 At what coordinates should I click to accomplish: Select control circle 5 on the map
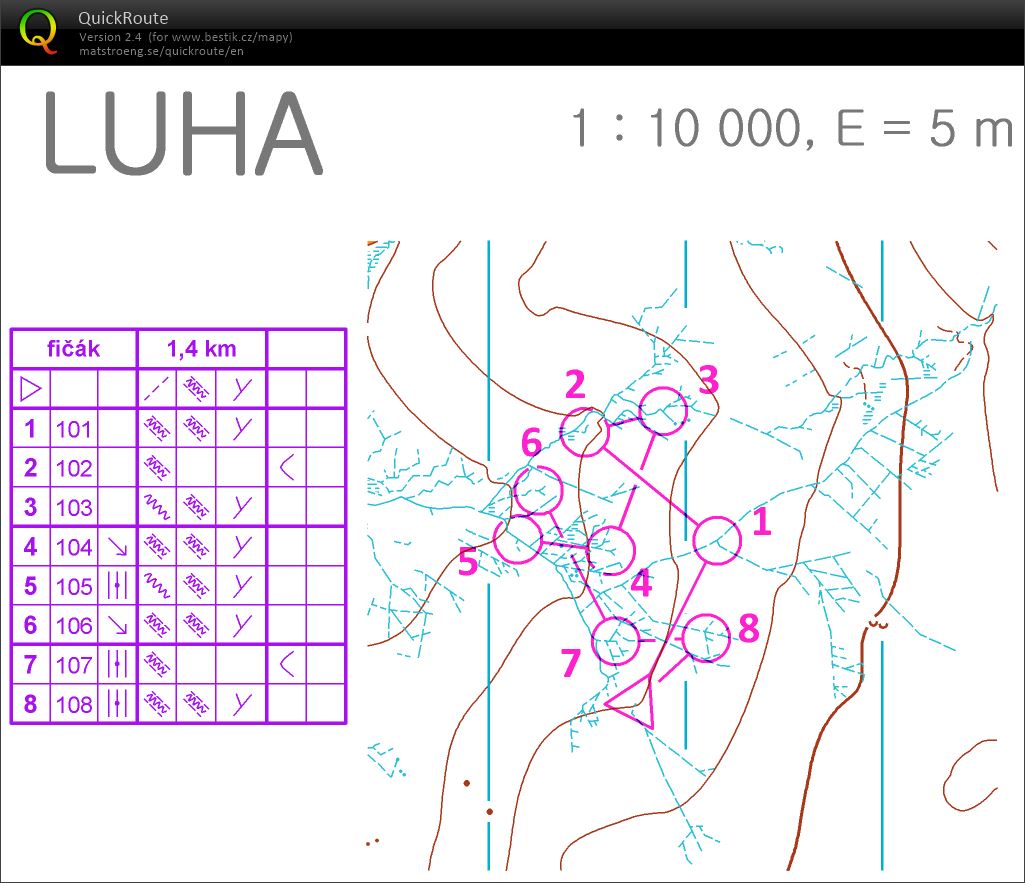[x=518, y=540]
